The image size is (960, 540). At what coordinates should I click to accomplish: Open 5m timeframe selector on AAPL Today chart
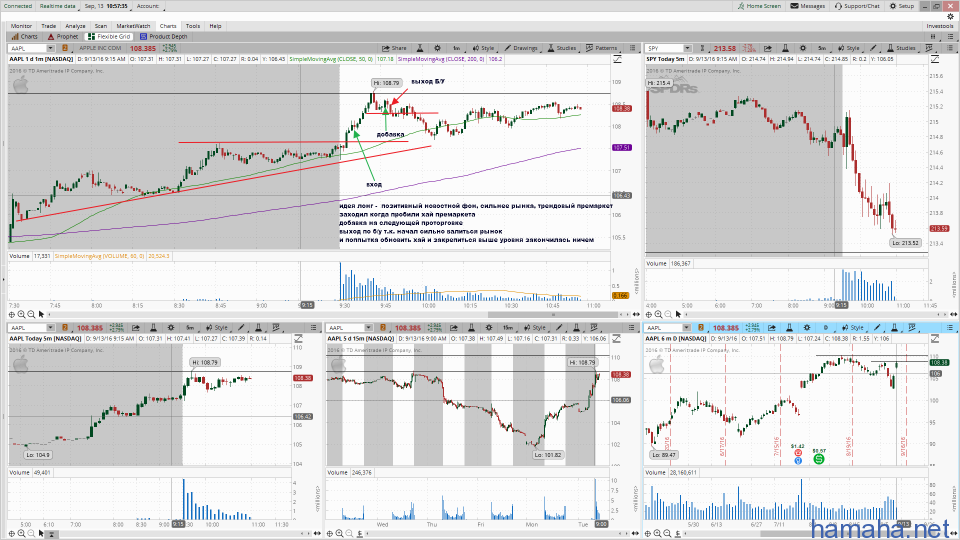pos(190,328)
